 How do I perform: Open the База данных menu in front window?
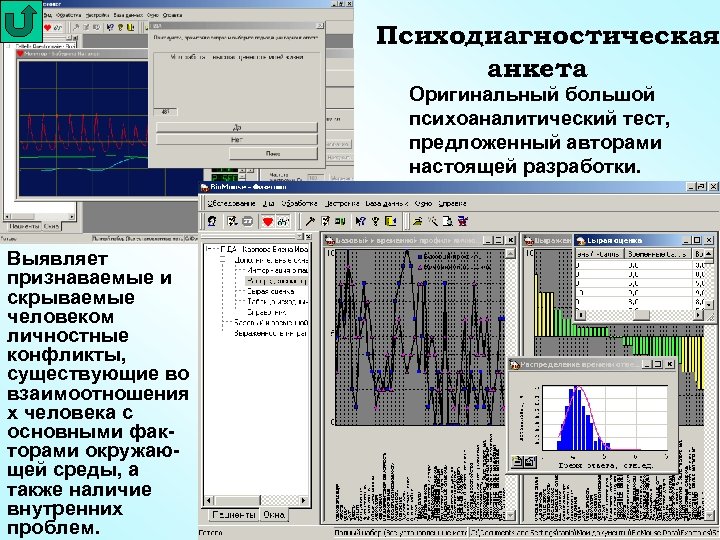[x=387, y=203]
